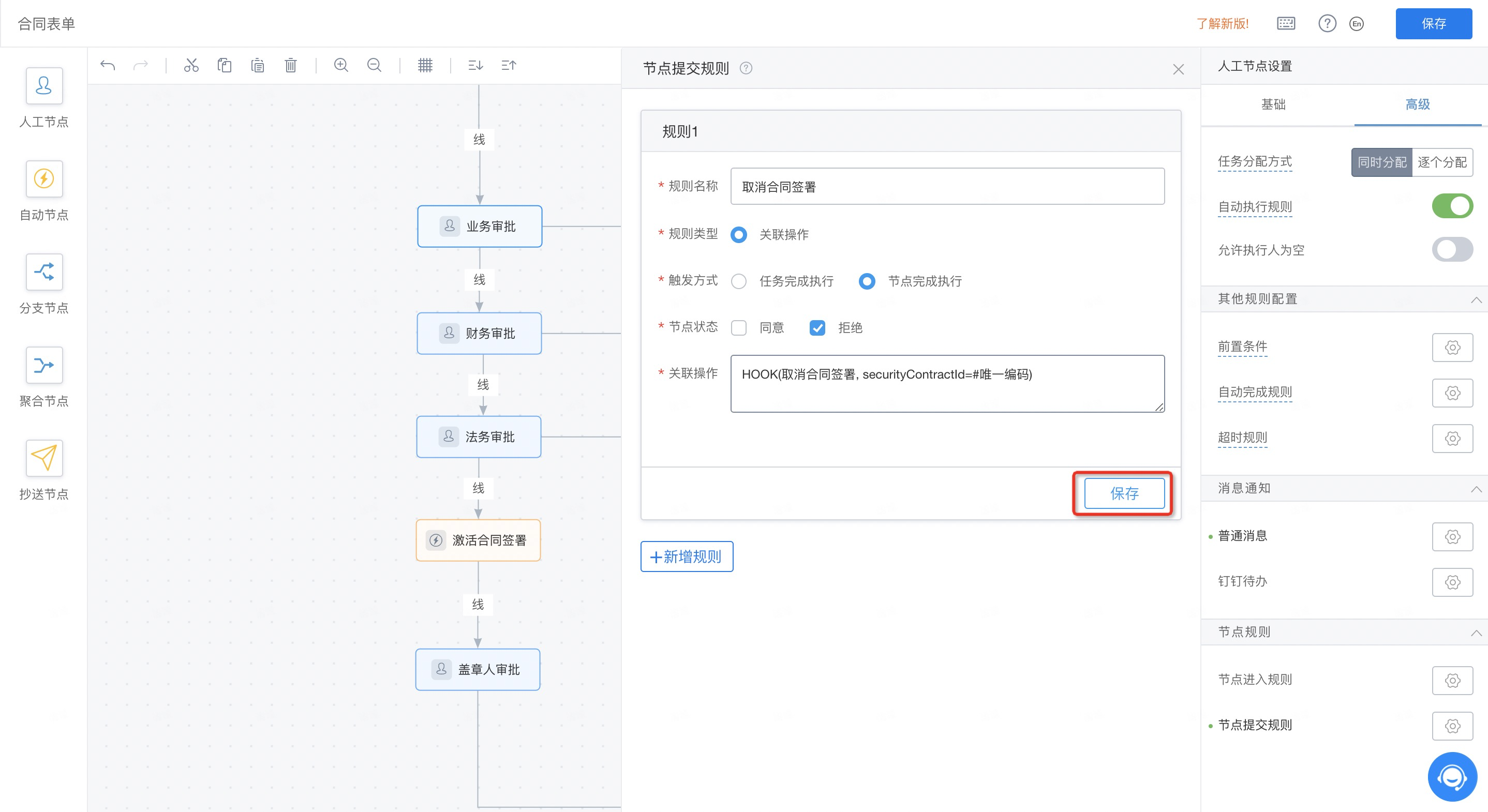Click the 新增规则 button
1488x812 pixels.
(x=686, y=557)
